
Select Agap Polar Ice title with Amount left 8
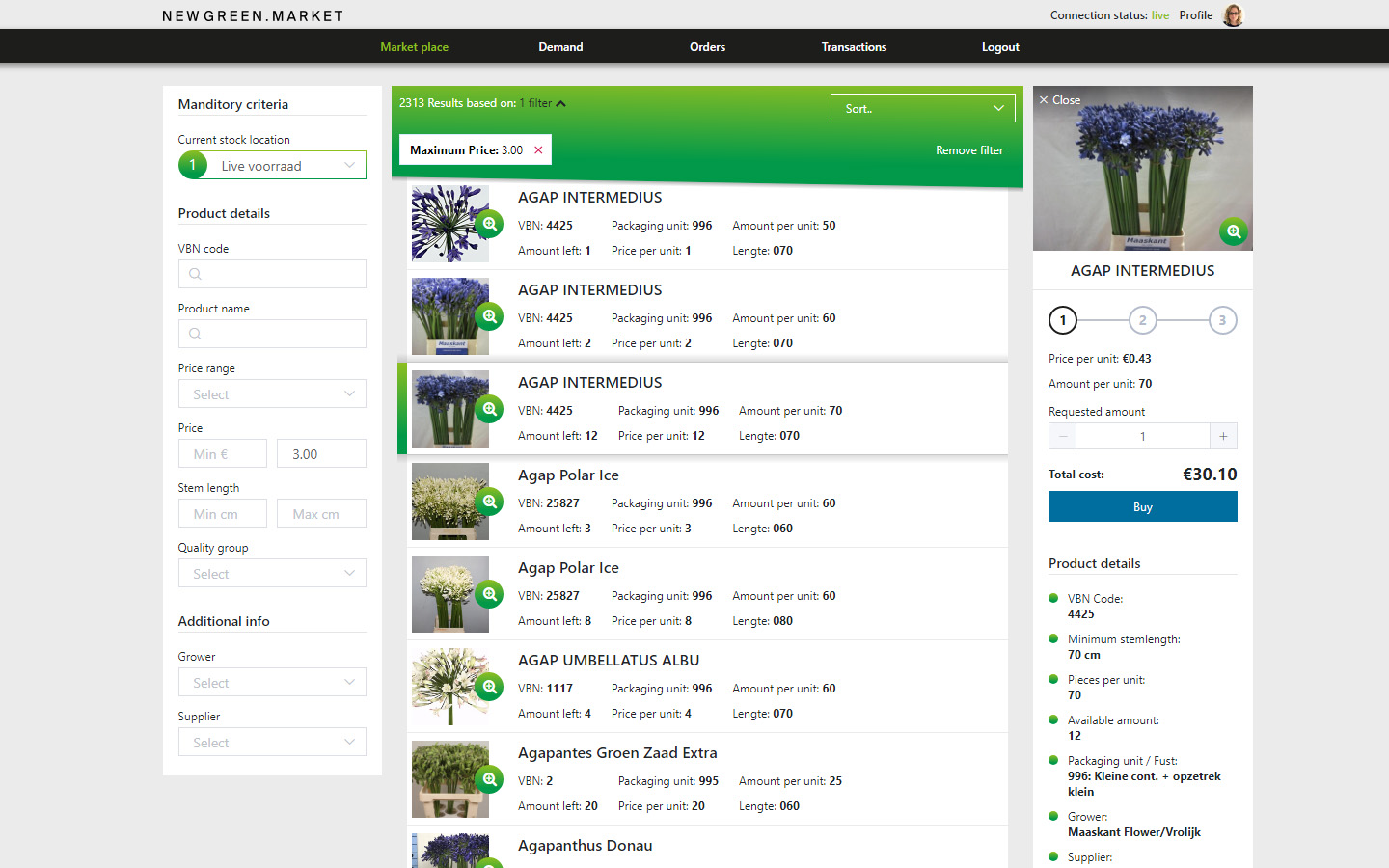(x=568, y=568)
